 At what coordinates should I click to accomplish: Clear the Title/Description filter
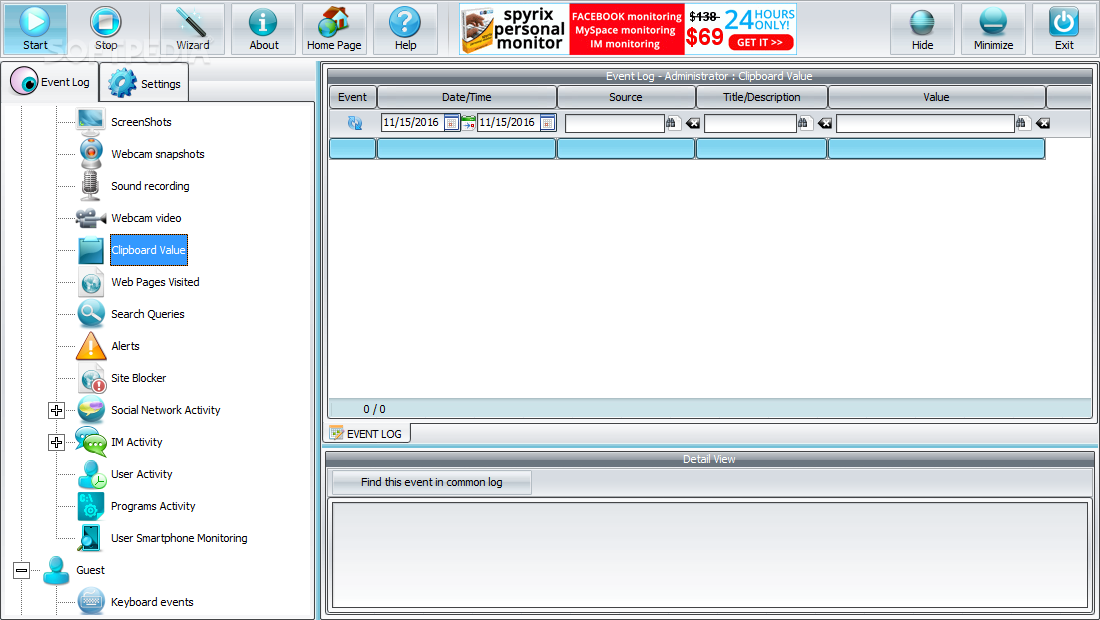(825, 123)
